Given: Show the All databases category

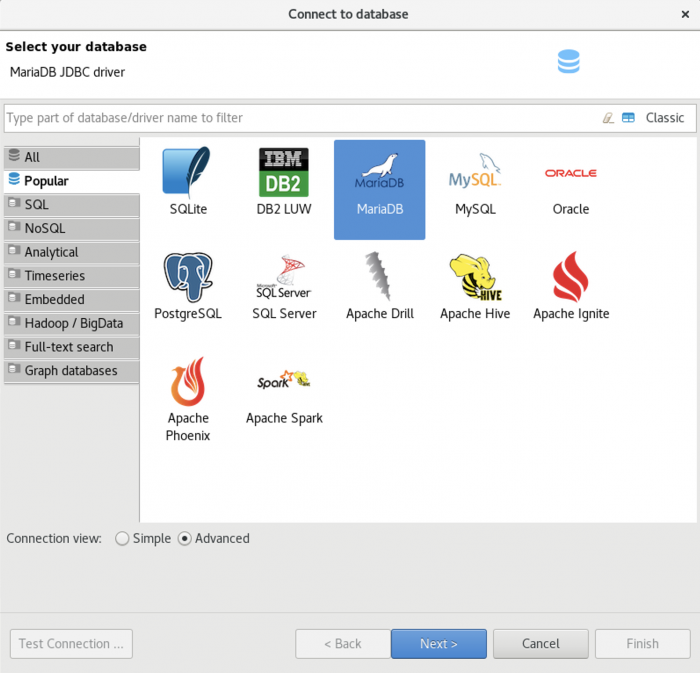Looking at the screenshot, I should pos(72,157).
